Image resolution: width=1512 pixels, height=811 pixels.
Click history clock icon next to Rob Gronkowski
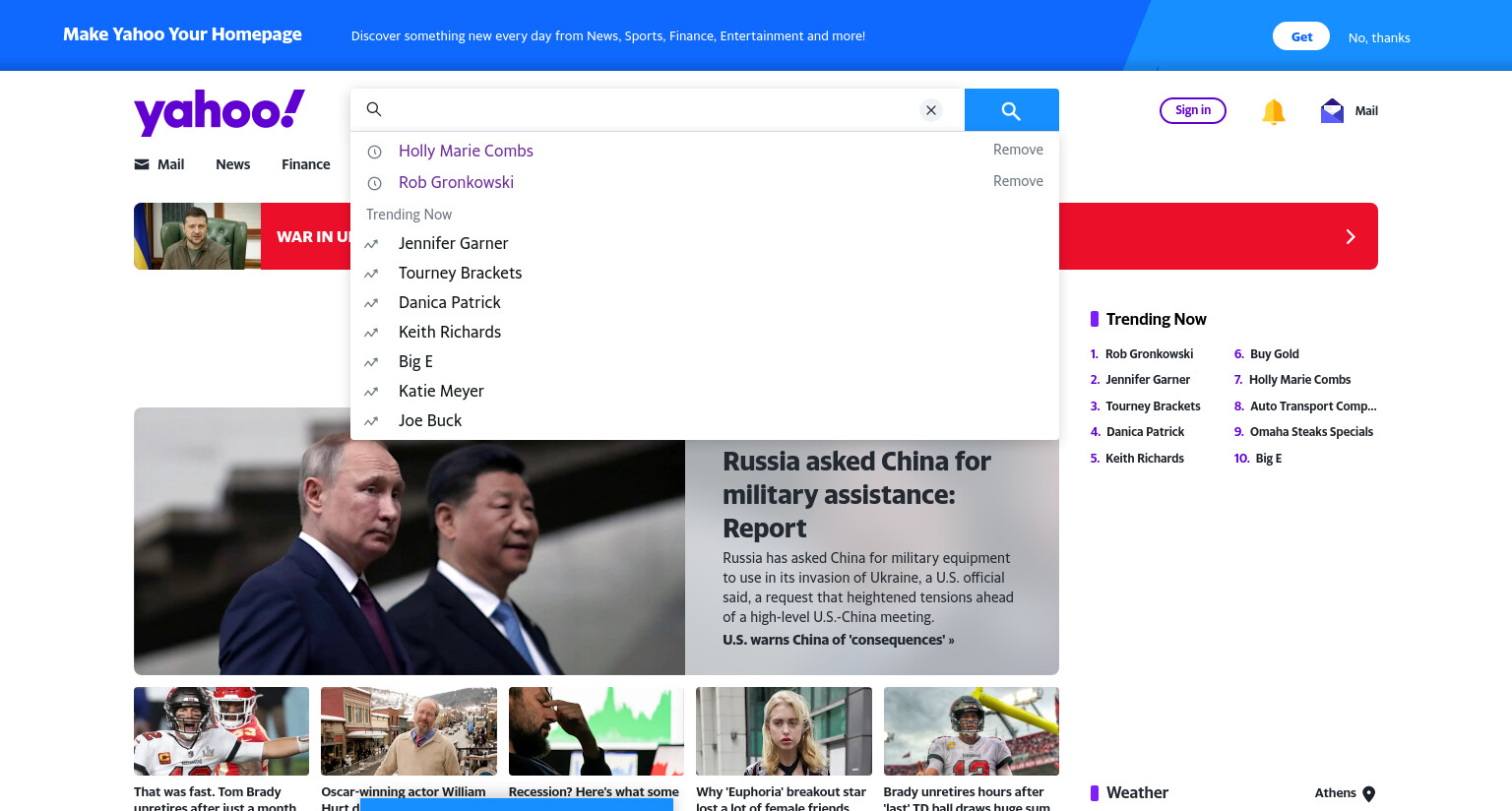coord(374,183)
